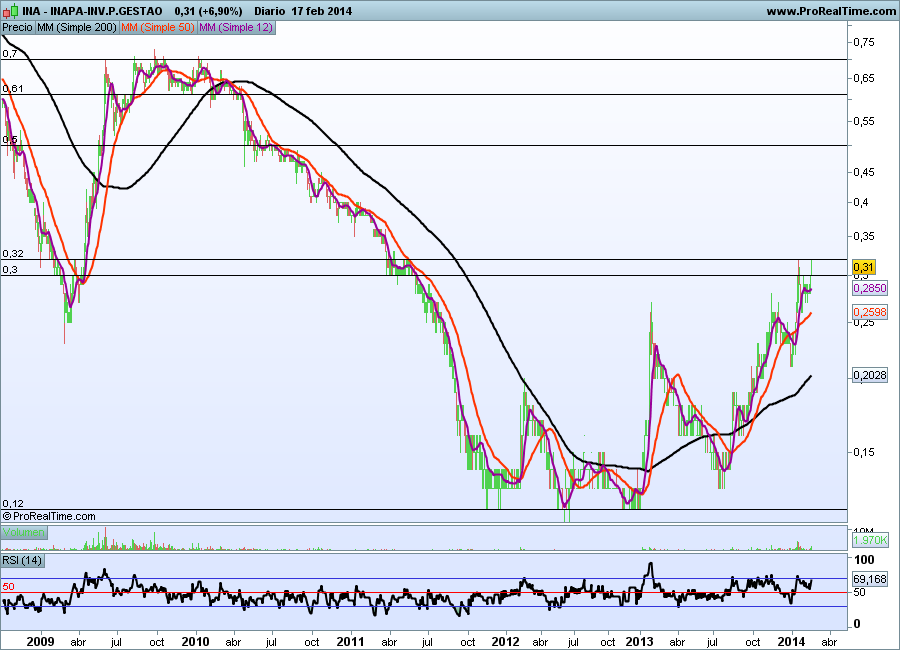Image resolution: width=900 pixels, height=650 pixels.
Task: Click the 2009 year label on time axis
Action: point(40,642)
